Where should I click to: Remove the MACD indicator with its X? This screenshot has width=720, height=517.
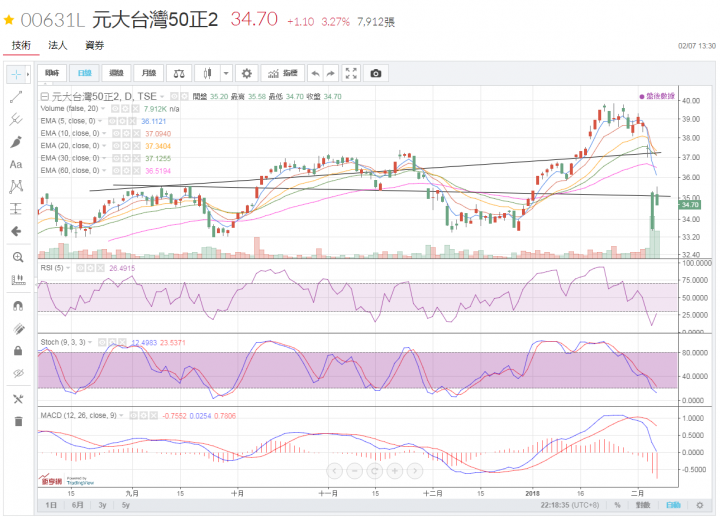[153, 416]
